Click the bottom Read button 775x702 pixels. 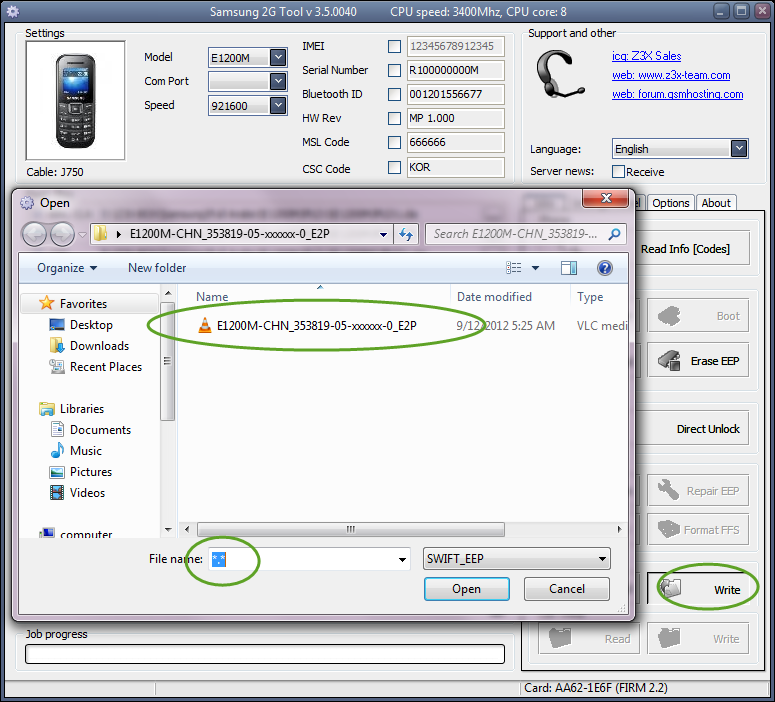point(589,638)
